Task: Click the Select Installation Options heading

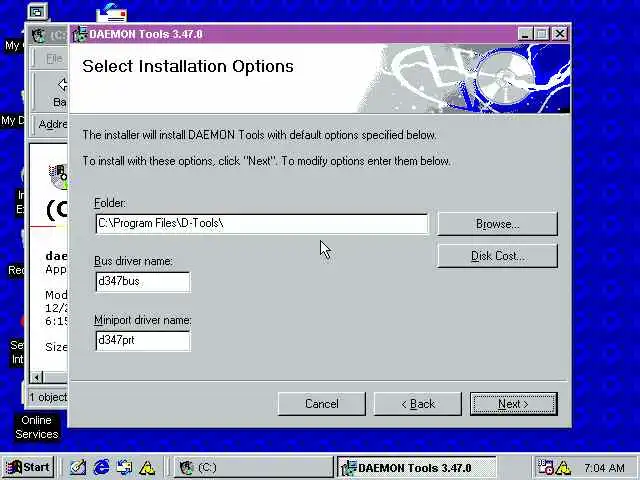Action: [188, 67]
